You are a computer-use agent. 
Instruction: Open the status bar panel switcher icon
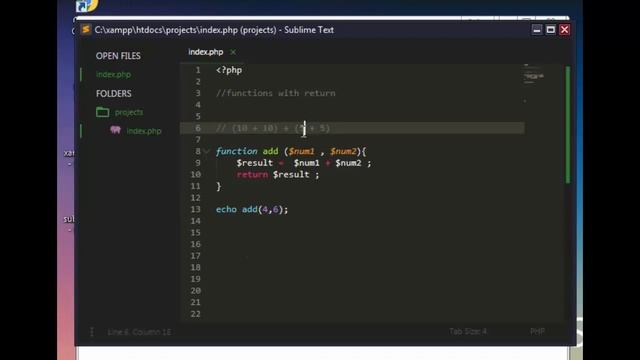[91, 332]
